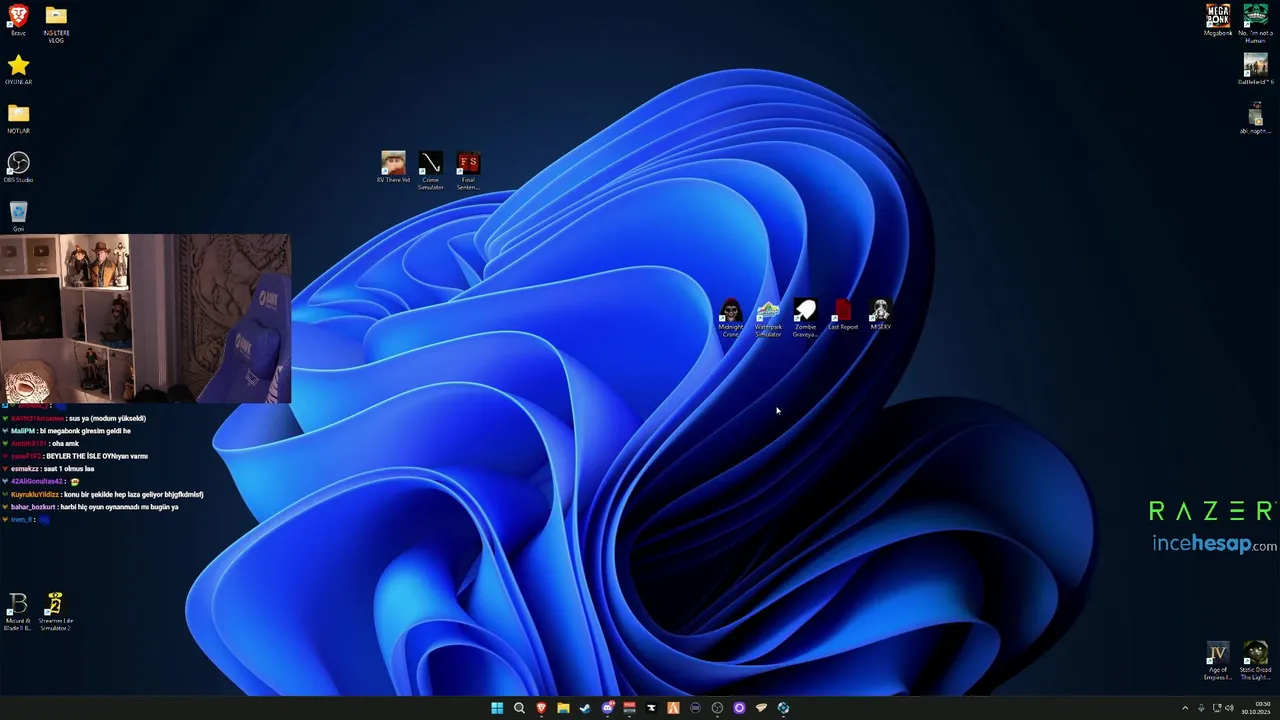Image resolution: width=1280 pixels, height=720 pixels.
Task: Open the OBS Studio taskbar icon
Action: pyautogui.click(x=717, y=708)
